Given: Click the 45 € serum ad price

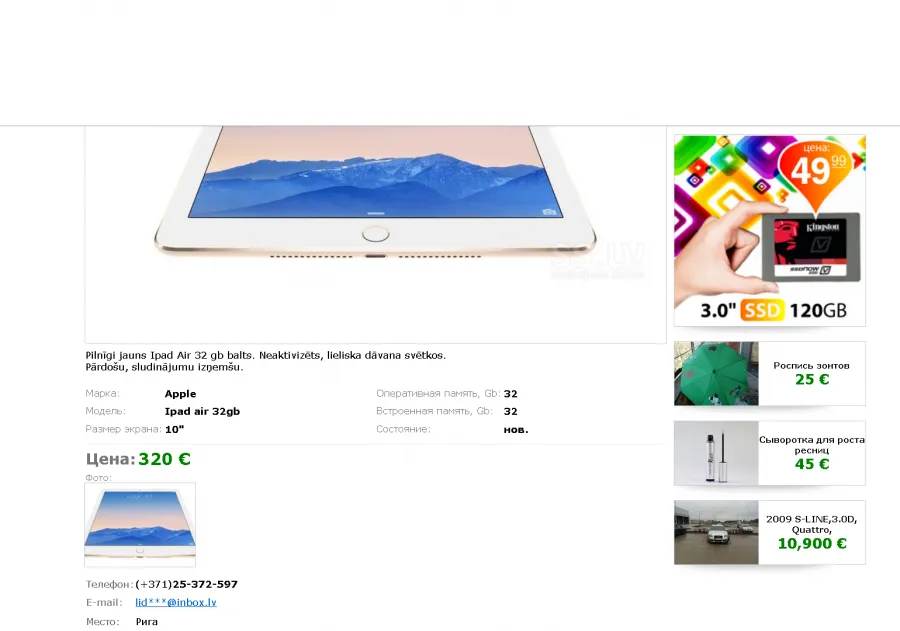Looking at the screenshot, I should (x=812, y=464).
